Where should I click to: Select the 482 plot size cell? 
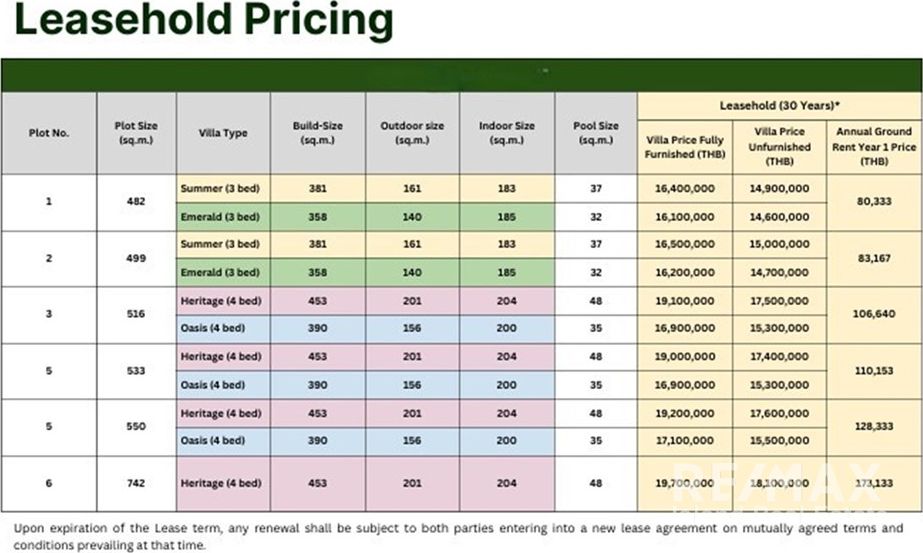(x=136, y=202)
